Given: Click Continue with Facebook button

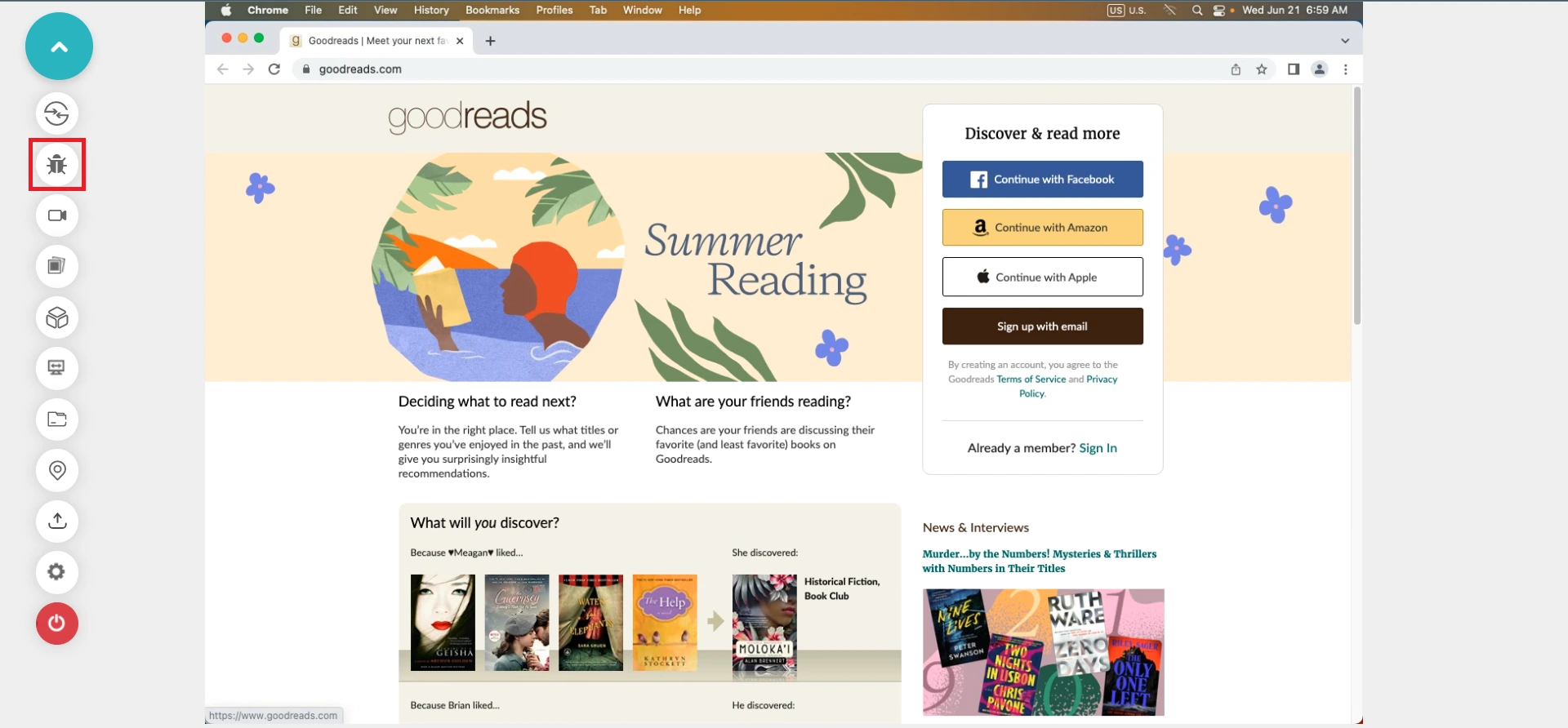Looking at the screenshot, I should [1042, 180].
